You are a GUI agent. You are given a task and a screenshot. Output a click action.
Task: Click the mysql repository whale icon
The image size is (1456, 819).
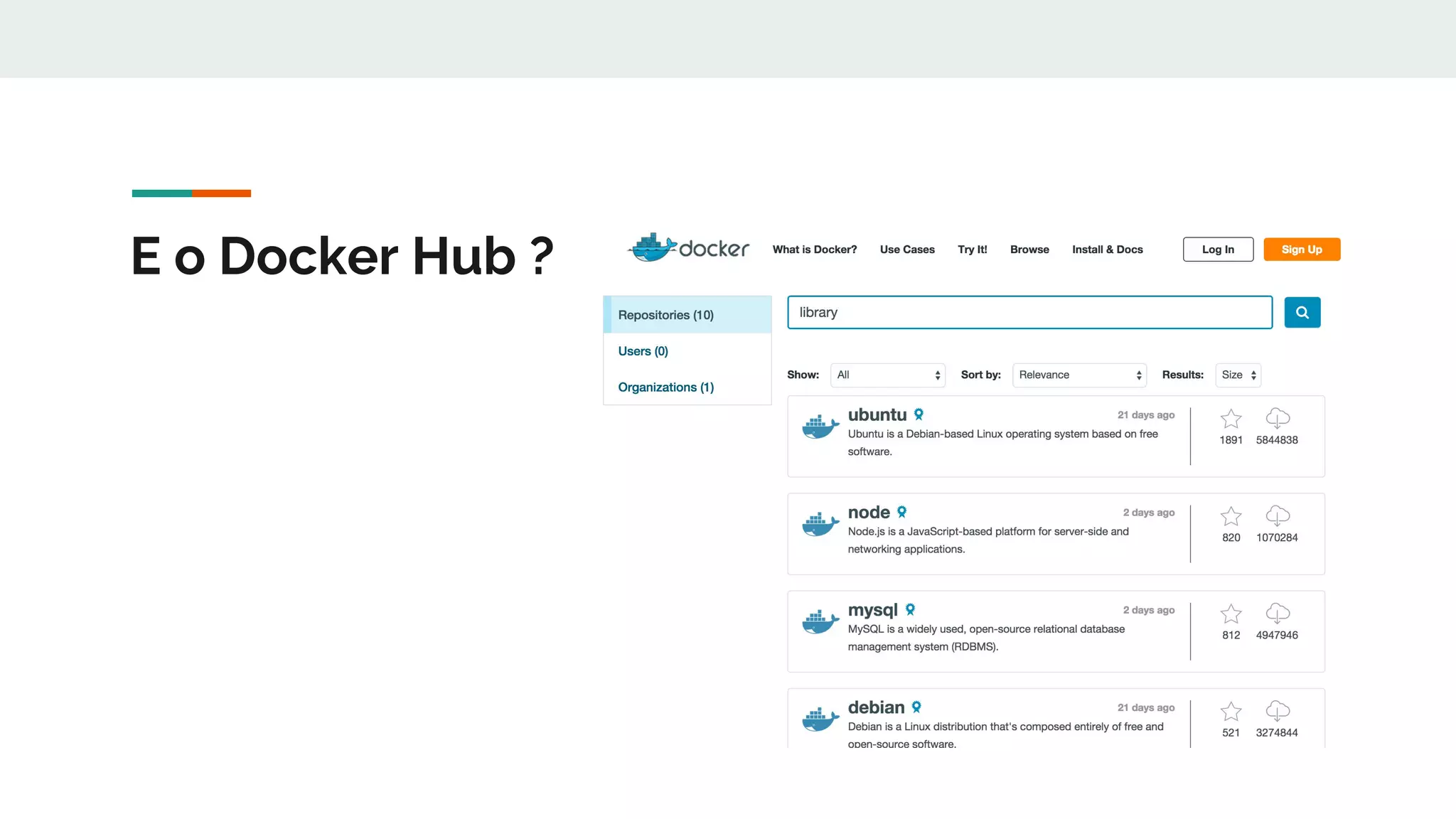tap(820, 621)
